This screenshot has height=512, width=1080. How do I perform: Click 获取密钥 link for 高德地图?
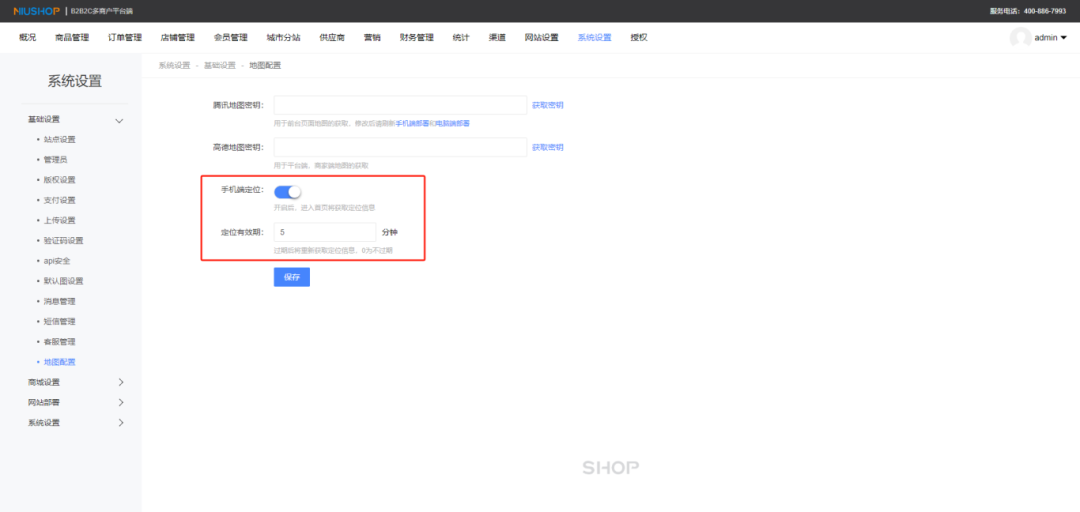[x=548, y=147]
